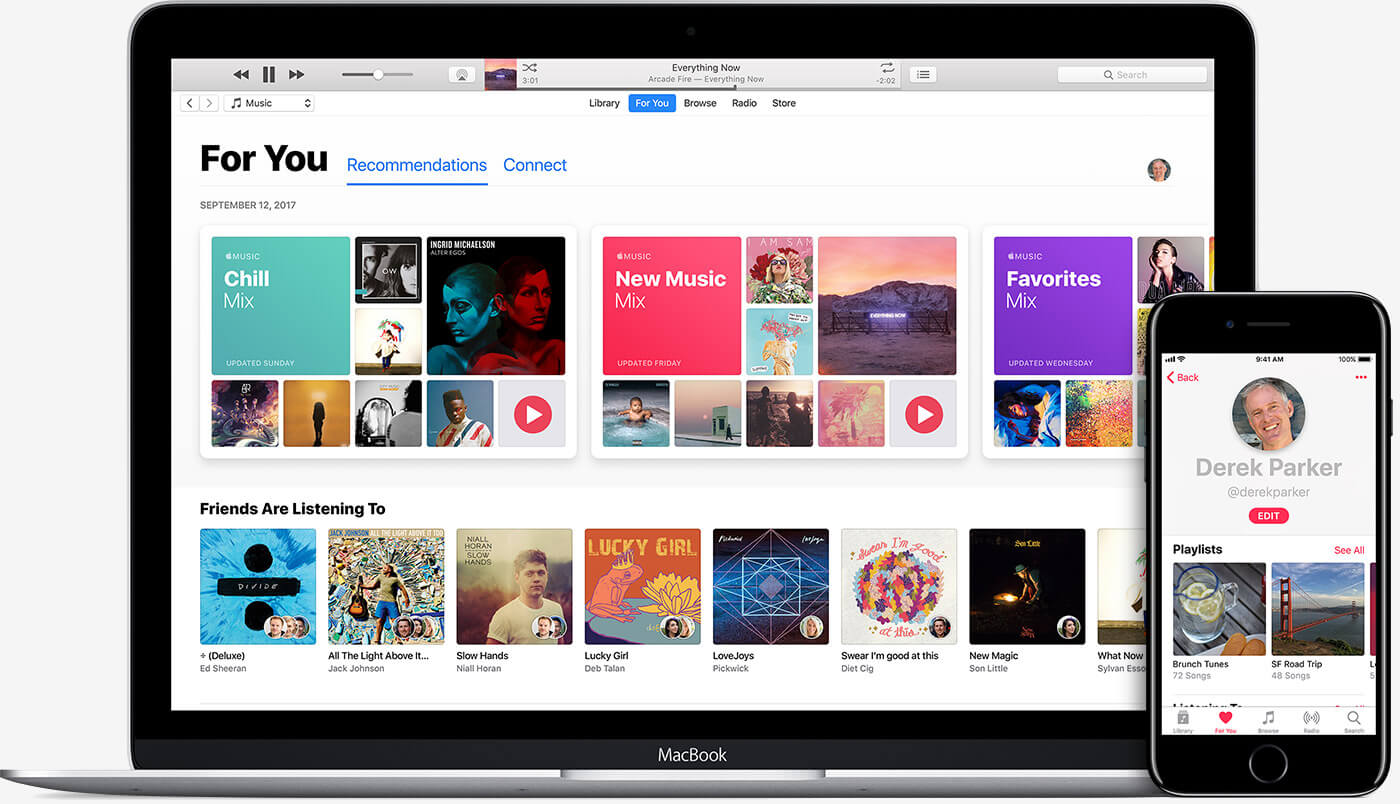1400x804 pixels.
Task: Open the Connect tab
Action: pos(535,165)
